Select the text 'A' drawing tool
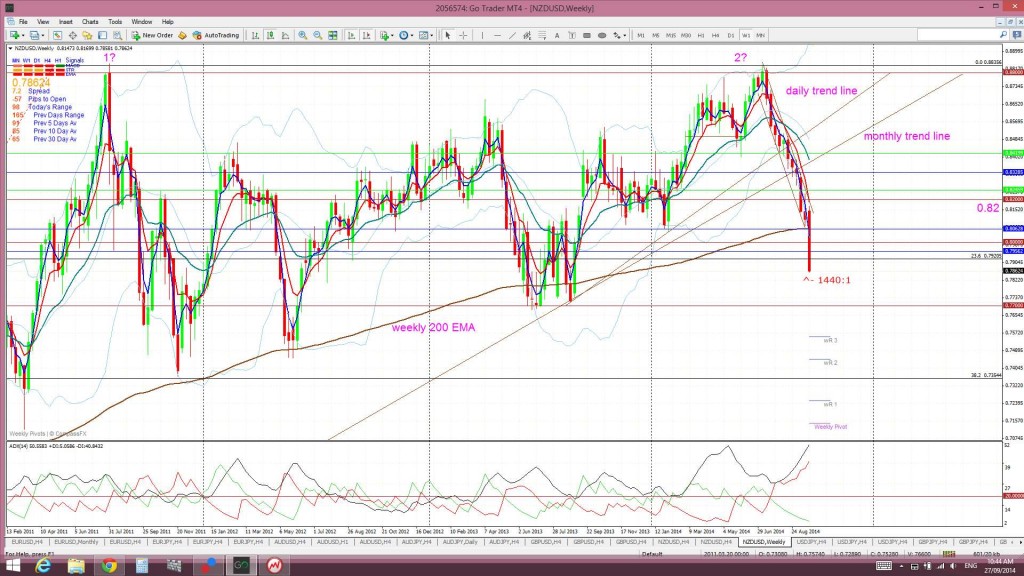The height and width of the screenshot is (576, 1024). click(557, 35)
